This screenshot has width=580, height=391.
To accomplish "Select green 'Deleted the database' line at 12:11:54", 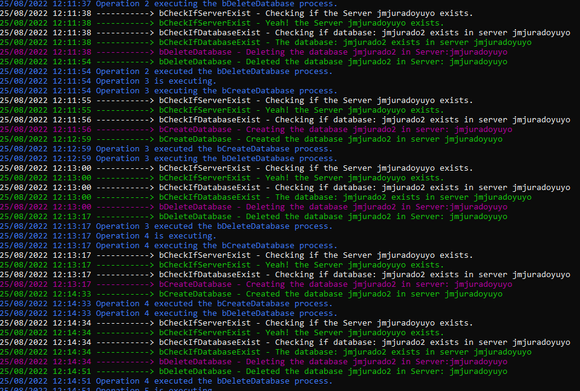I will (254, 61).
